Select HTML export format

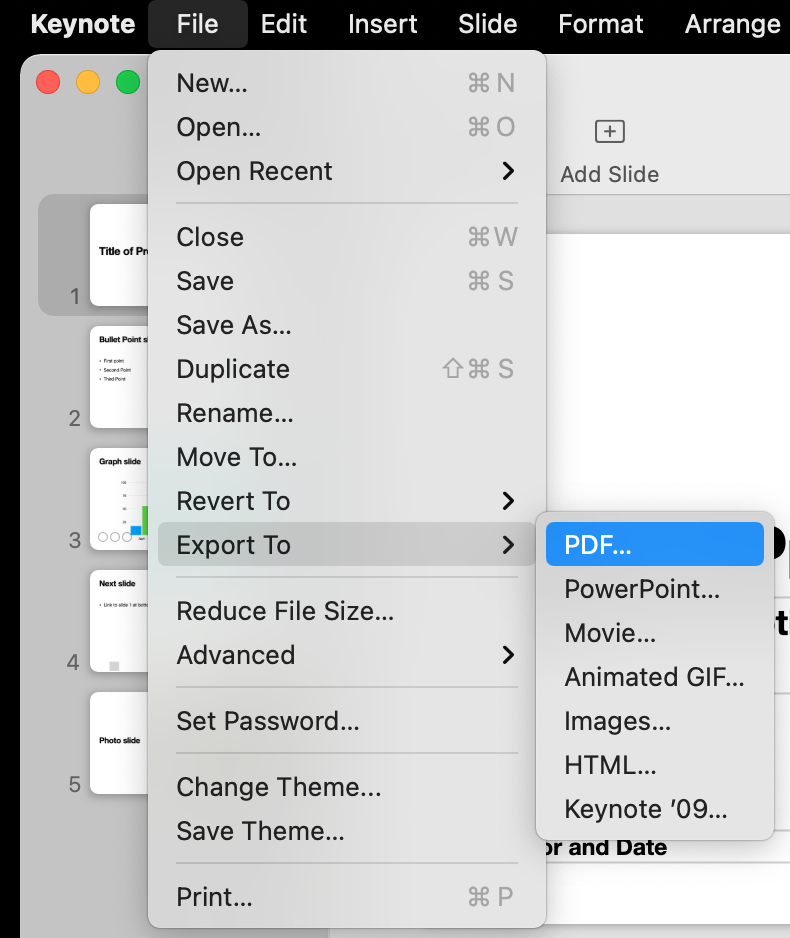(x=610, y=765)
